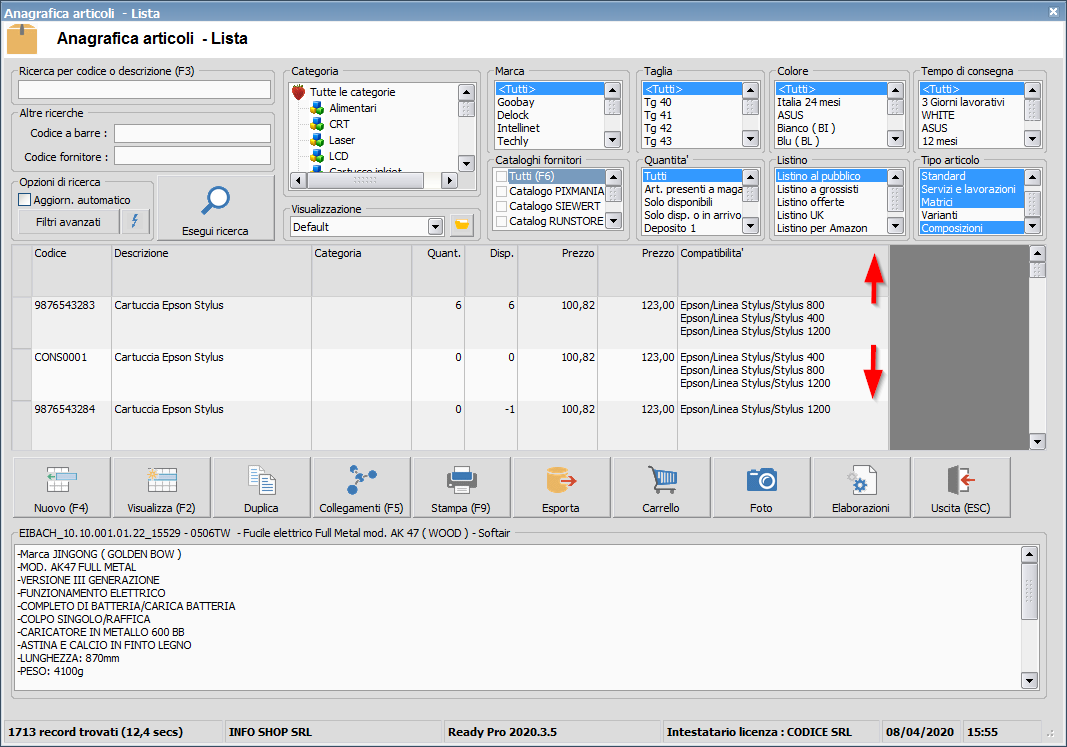Click Taglia list down arrow
The height and width of the screenshot is (747, 1067).
click(751, 139)
